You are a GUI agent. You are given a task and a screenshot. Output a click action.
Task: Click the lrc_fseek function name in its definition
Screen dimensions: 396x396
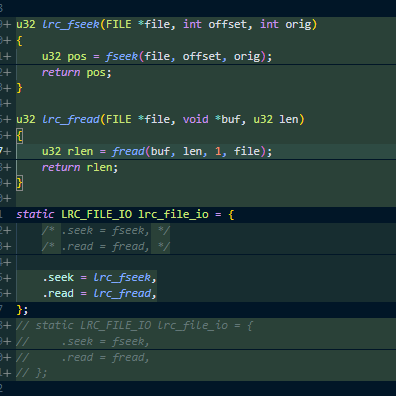coord(71,25)
